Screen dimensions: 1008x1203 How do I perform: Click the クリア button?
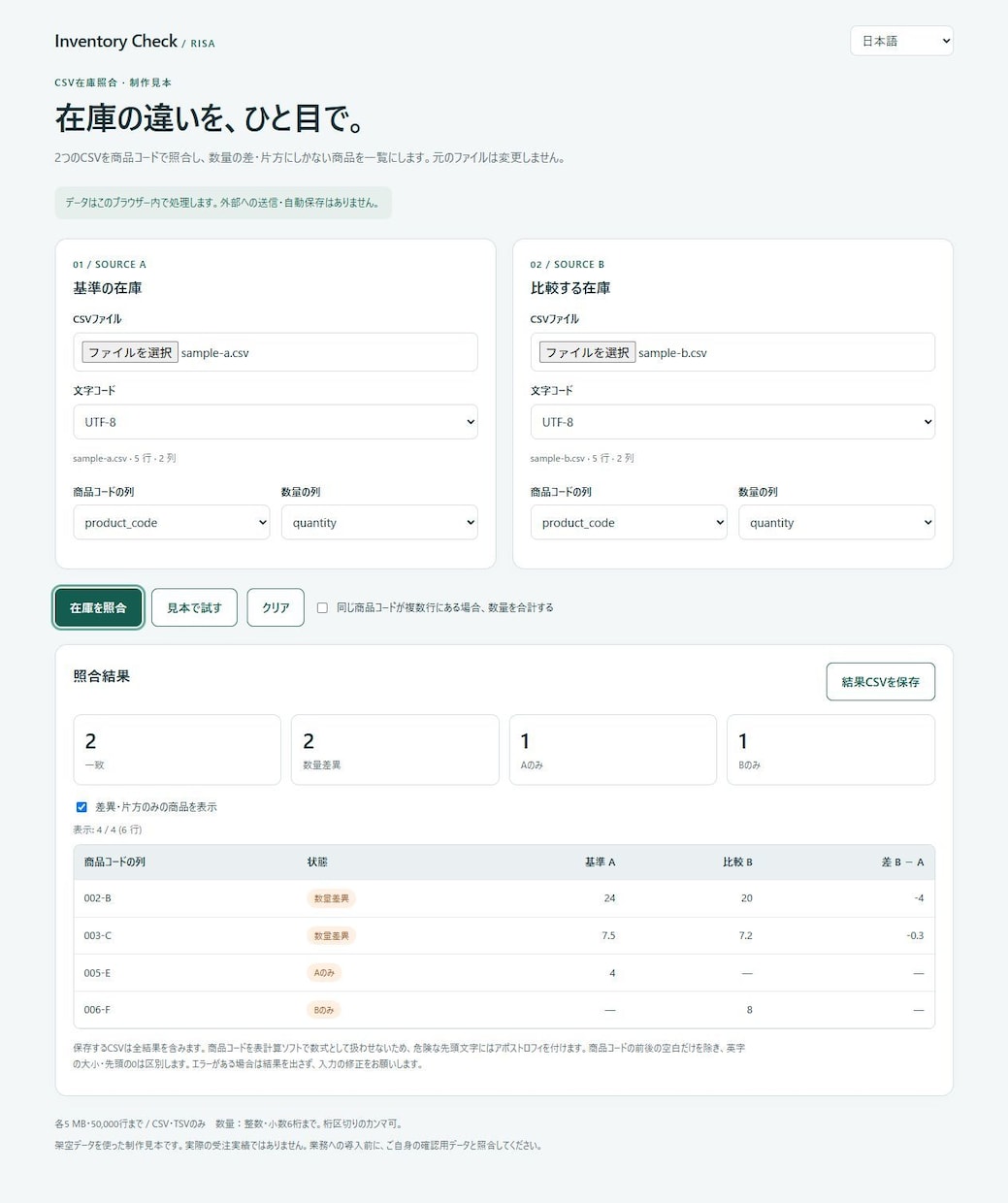pos(276,607)
